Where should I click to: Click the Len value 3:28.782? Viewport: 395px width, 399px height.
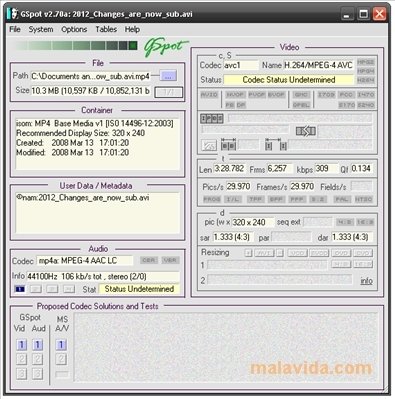(x=229, y=168)
